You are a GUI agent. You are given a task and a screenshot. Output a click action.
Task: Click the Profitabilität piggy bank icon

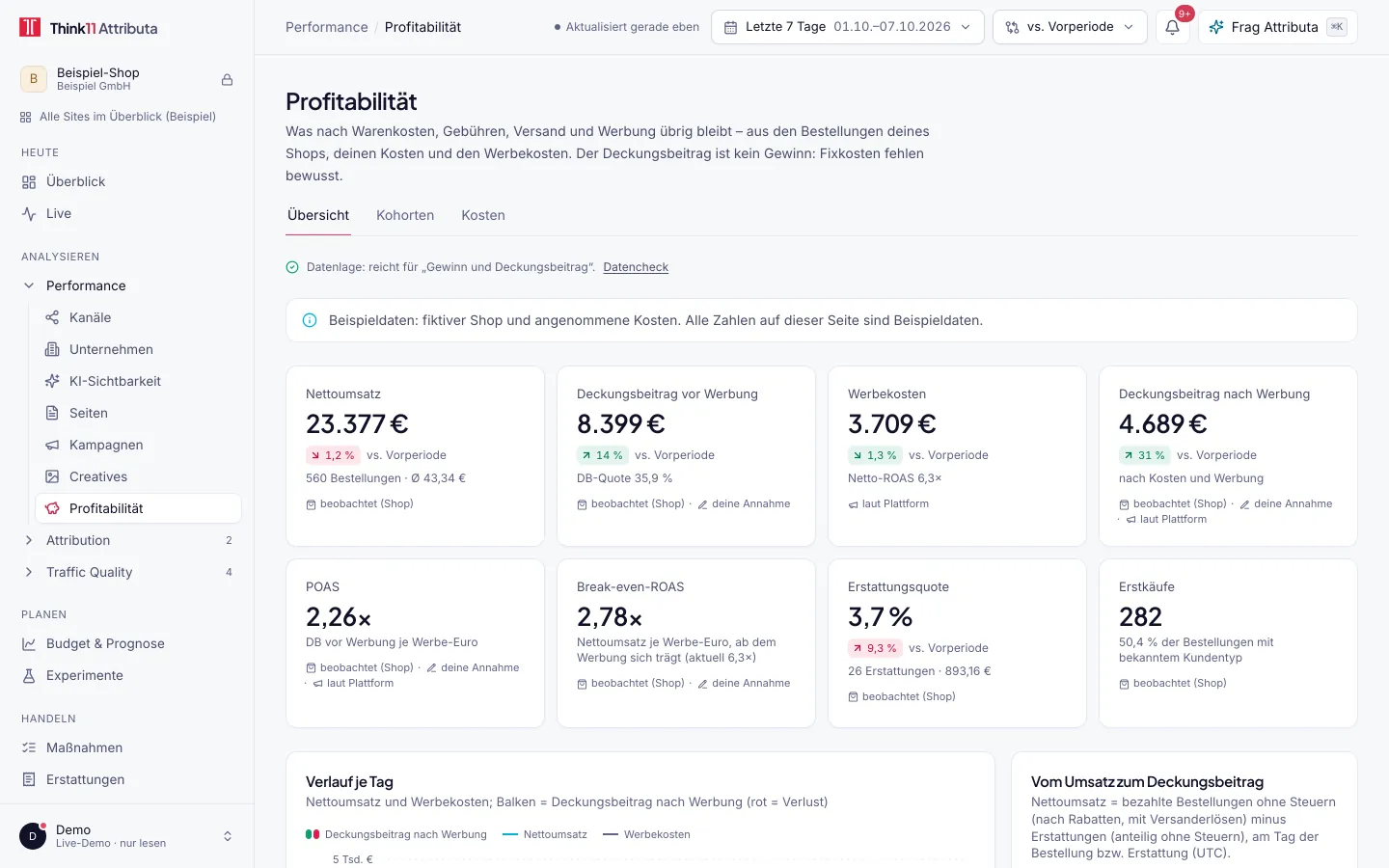(x=52, y=508)
